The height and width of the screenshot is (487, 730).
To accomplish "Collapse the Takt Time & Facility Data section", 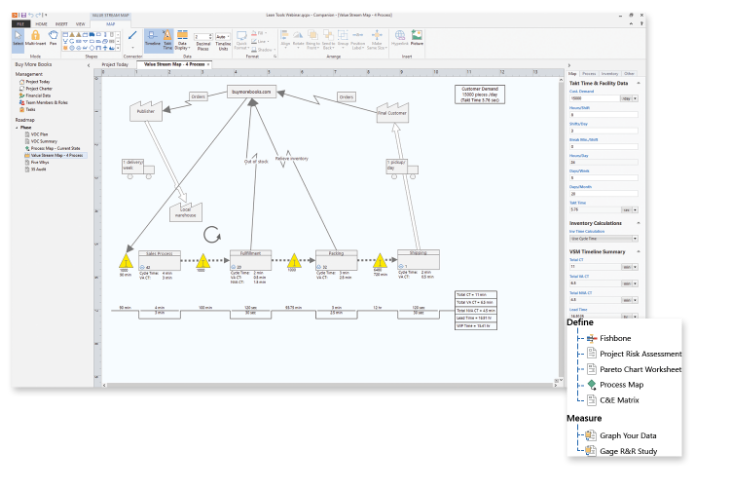I will [640, 83].
